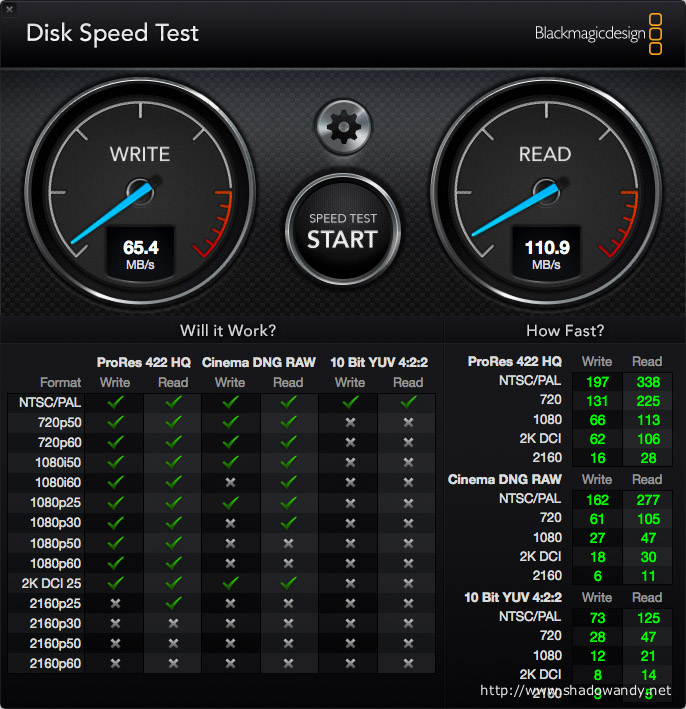Viewport: 686px width, 709px height.
Task: Click ProRes 422 HQ 2160 read value 28
Action: tap(648, 458)
